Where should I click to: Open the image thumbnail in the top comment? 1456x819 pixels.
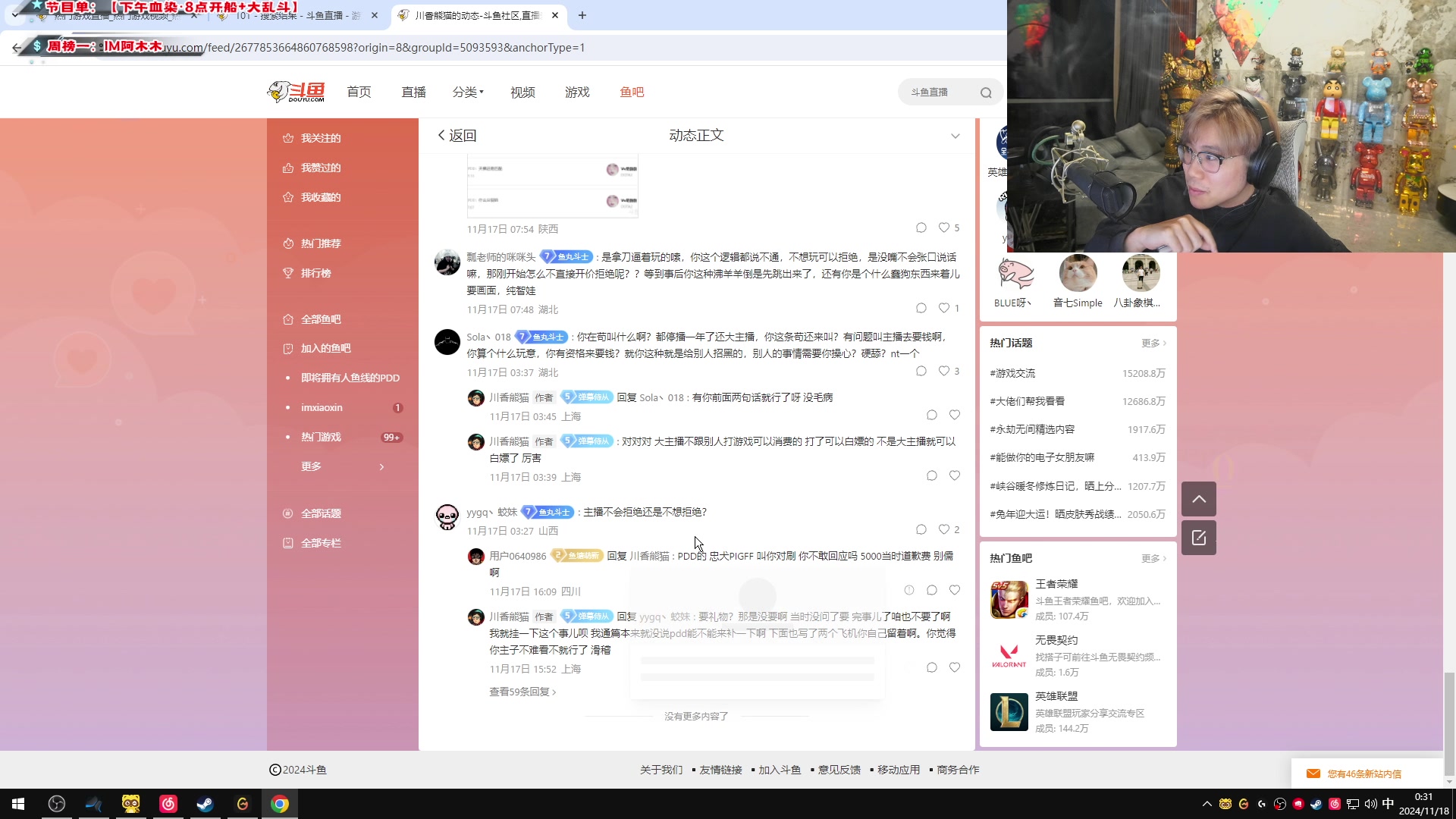coord(553,186)
